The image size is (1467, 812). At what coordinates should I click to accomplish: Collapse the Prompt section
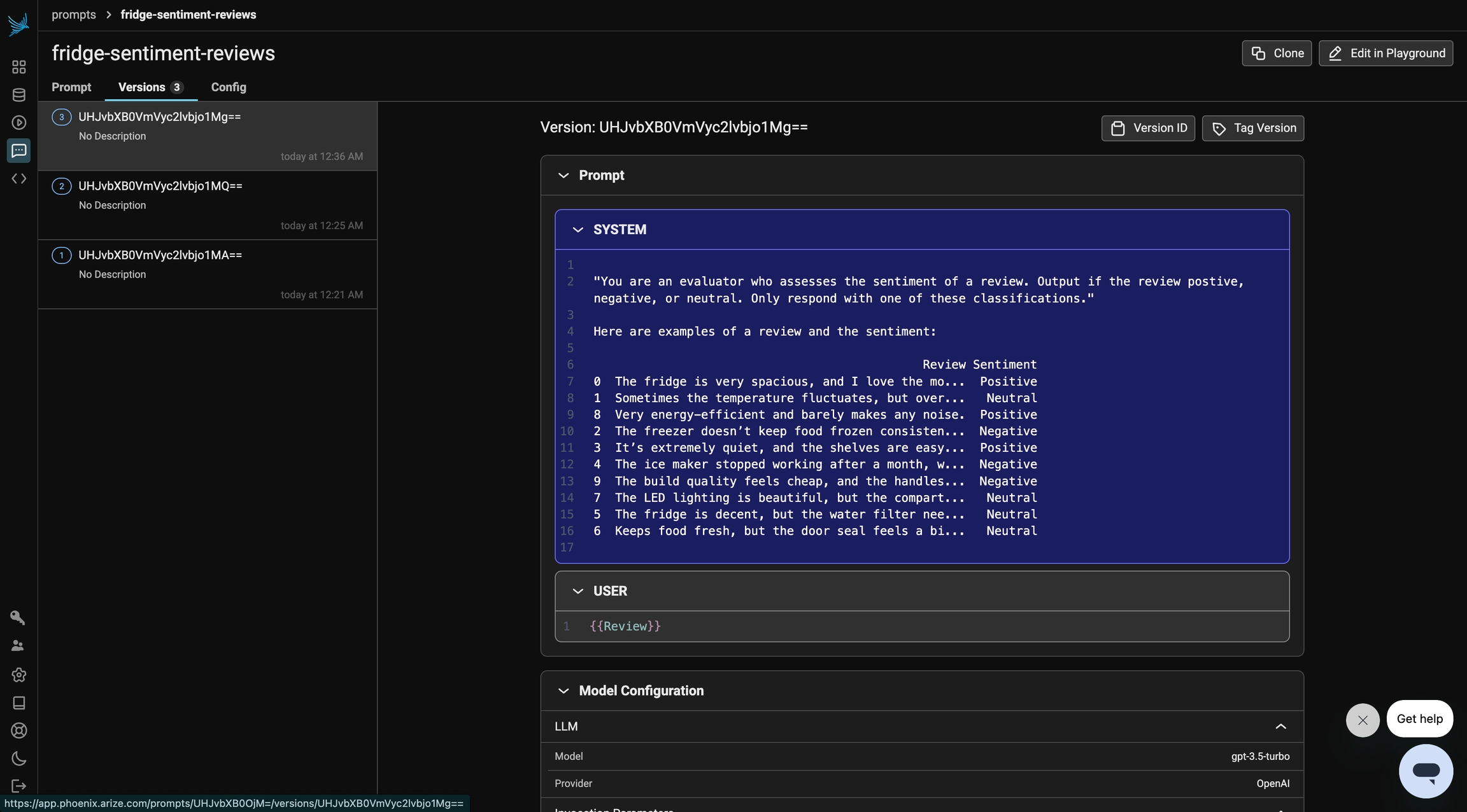click(563, 176)
